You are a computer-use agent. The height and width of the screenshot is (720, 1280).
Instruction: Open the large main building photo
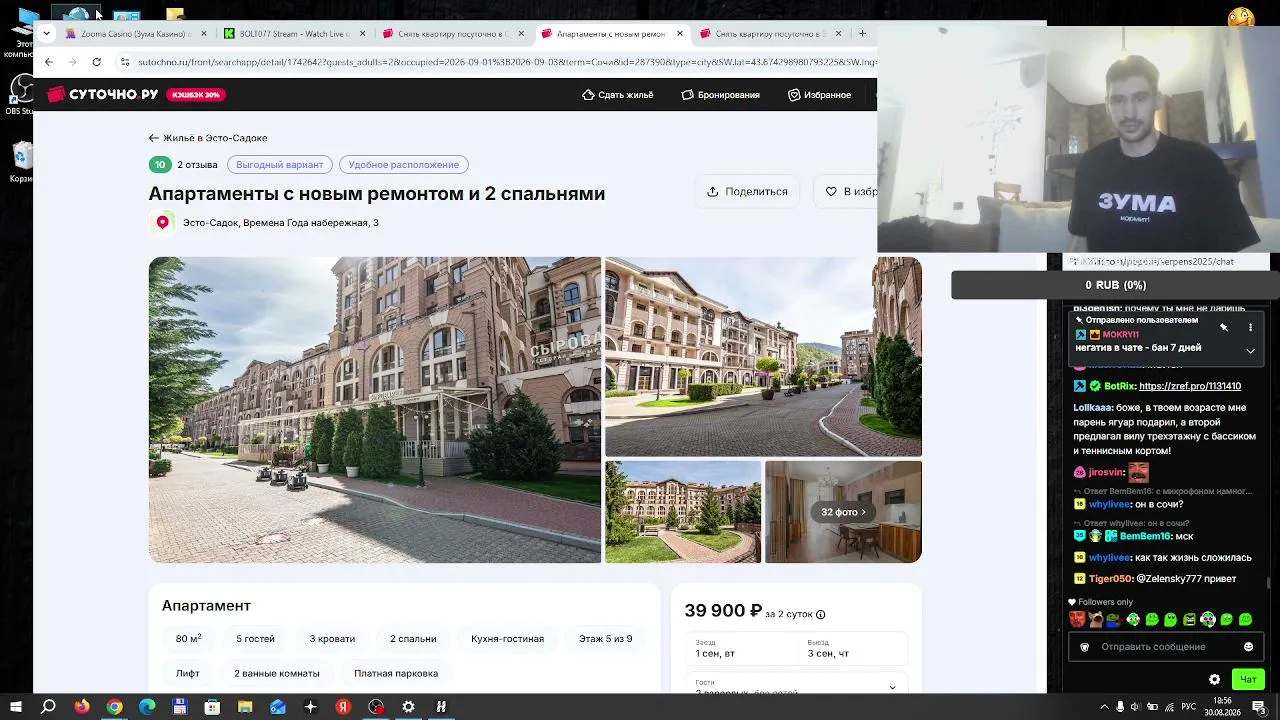point(375,410)
